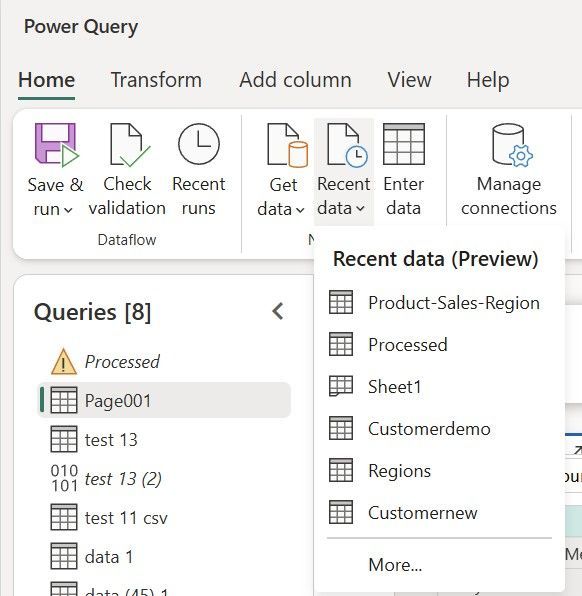Click table icon beside Processed in recent list
The image size is (582, 596).
(x=341, y=344)
